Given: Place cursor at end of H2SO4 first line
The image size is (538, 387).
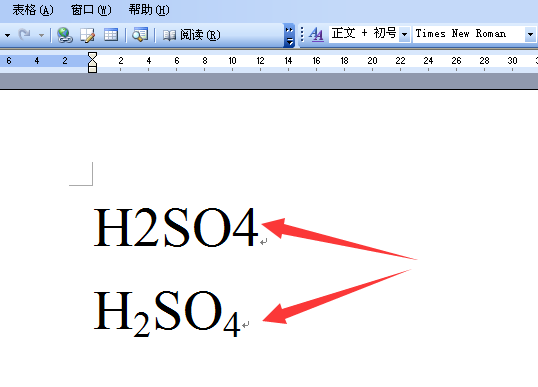Looking at the screenshot, I should pos(259,227).
